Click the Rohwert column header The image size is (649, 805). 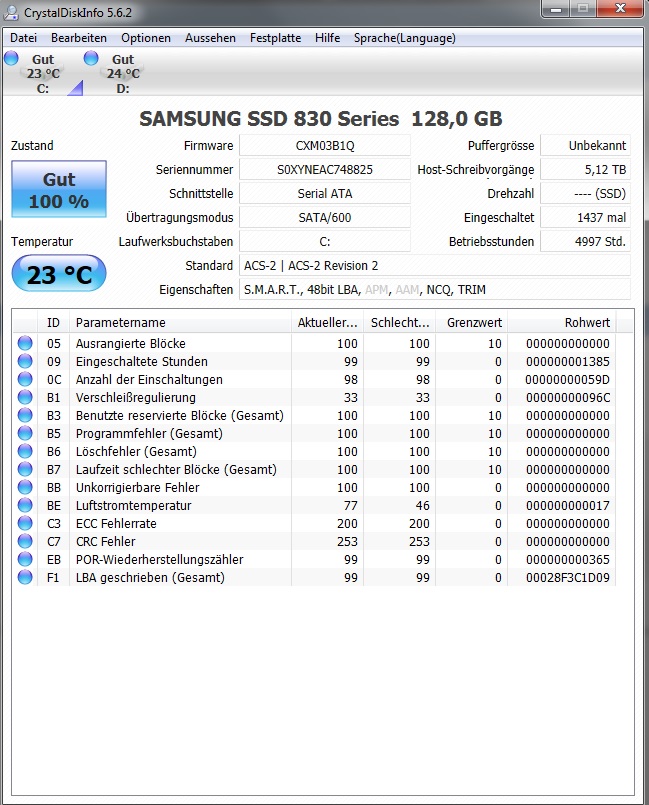pyautogui.click(x=562, y=322)
